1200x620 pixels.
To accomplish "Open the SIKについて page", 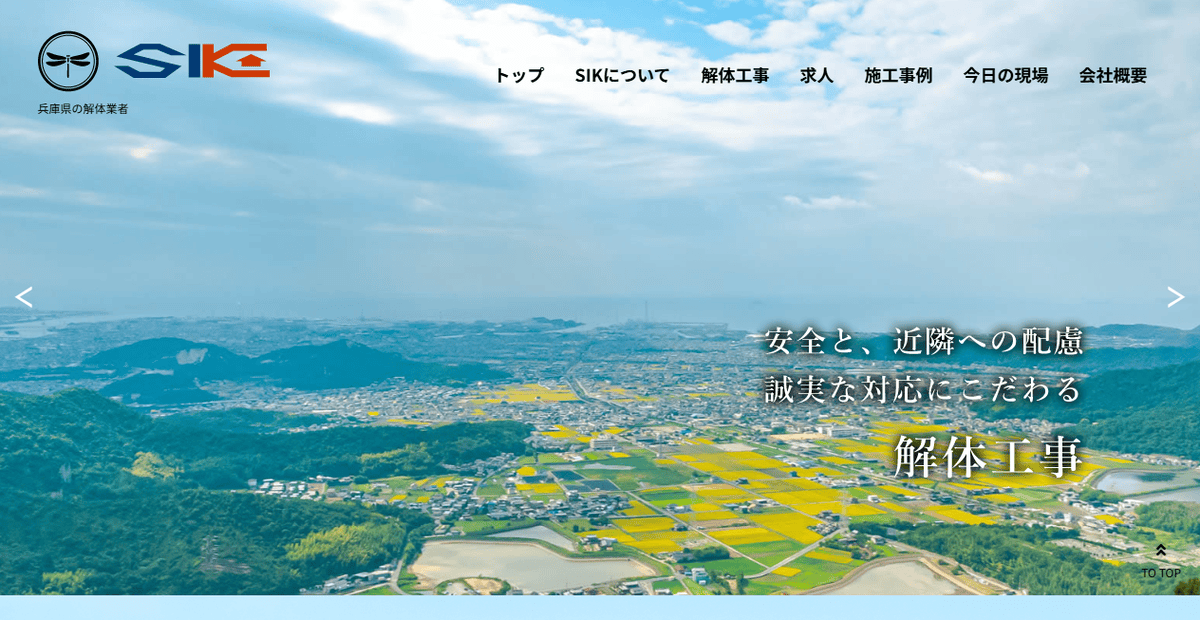I will 623,75.
